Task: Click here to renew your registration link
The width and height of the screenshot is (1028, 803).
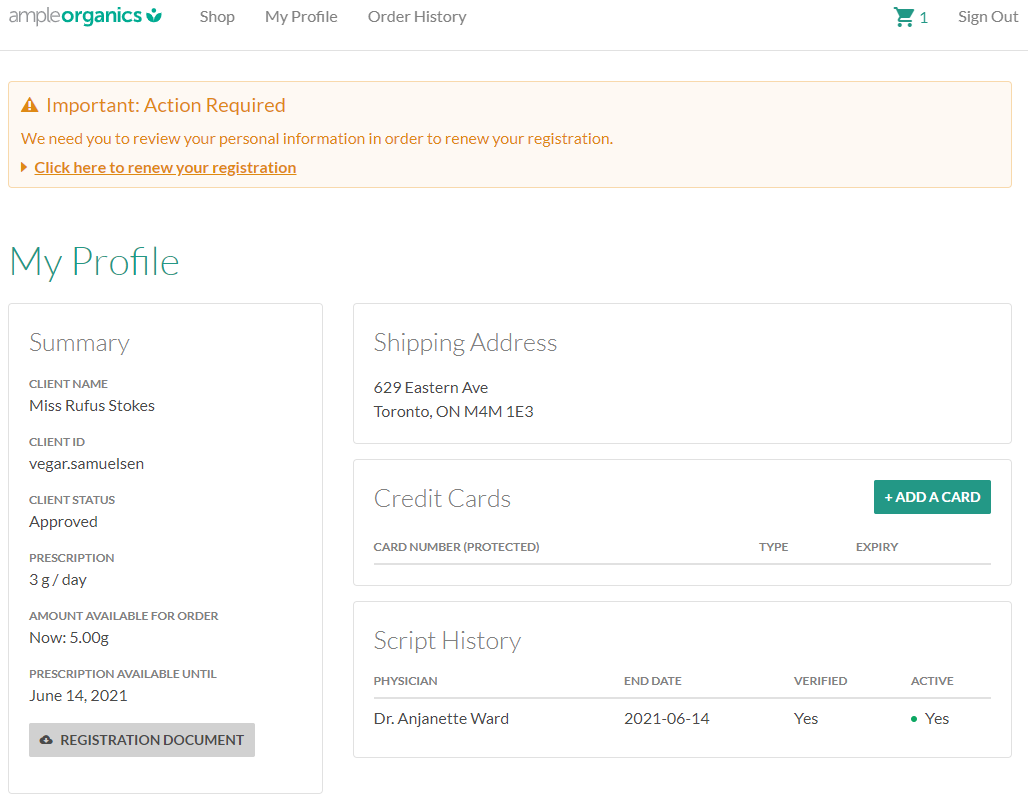Action: [165, 168]
